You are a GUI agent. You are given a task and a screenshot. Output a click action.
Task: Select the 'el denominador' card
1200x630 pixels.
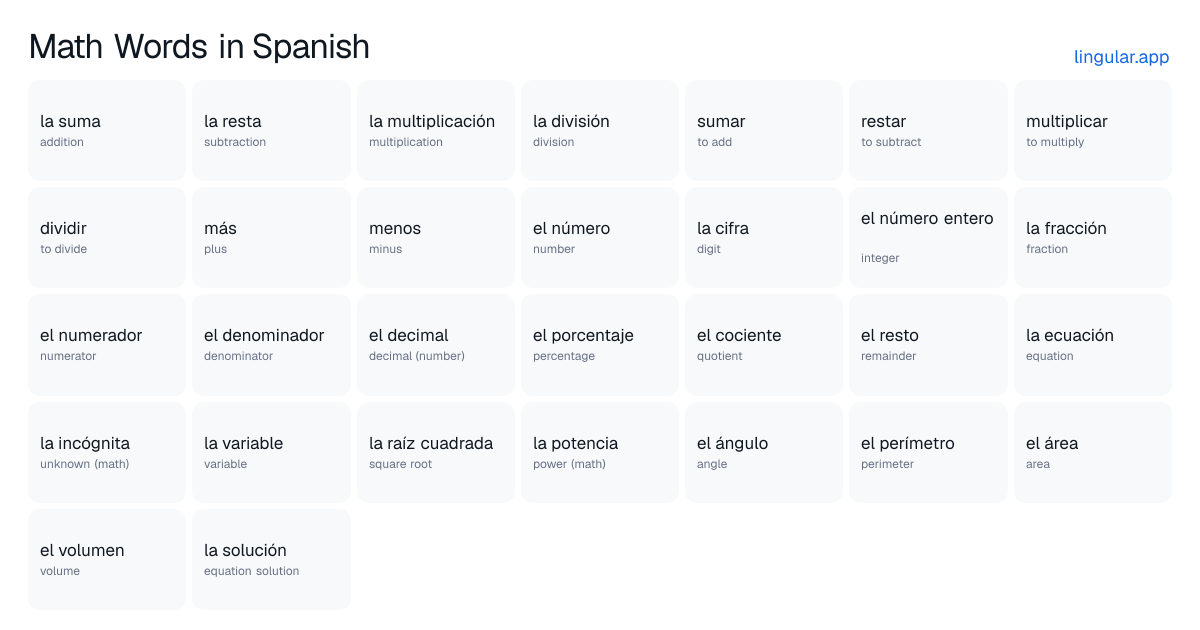tap(271, 345)
